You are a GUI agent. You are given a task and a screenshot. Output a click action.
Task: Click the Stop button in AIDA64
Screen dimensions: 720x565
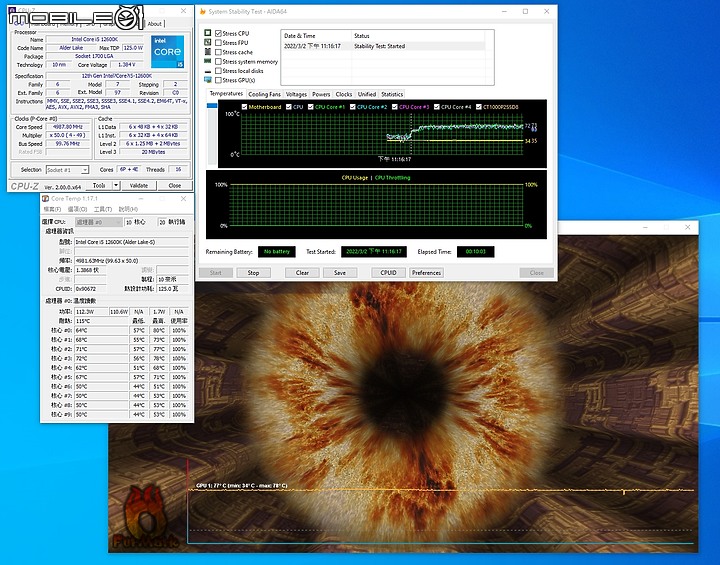[253, 273]
